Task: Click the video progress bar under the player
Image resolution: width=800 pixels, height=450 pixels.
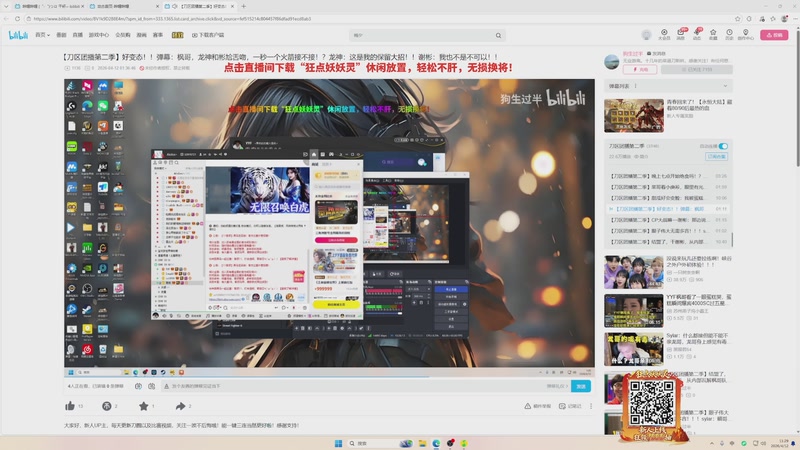Action: pyautogui.click(x=329, y=377)
